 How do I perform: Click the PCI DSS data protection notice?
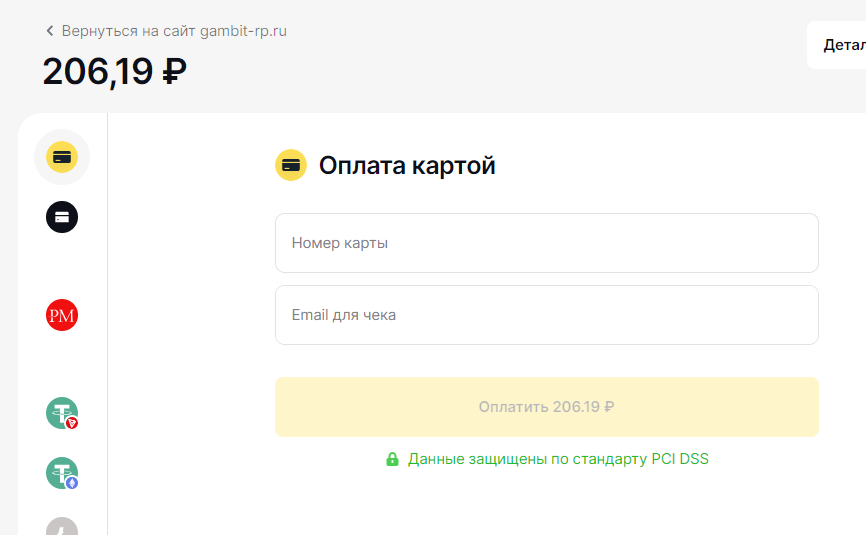point(558,459)
